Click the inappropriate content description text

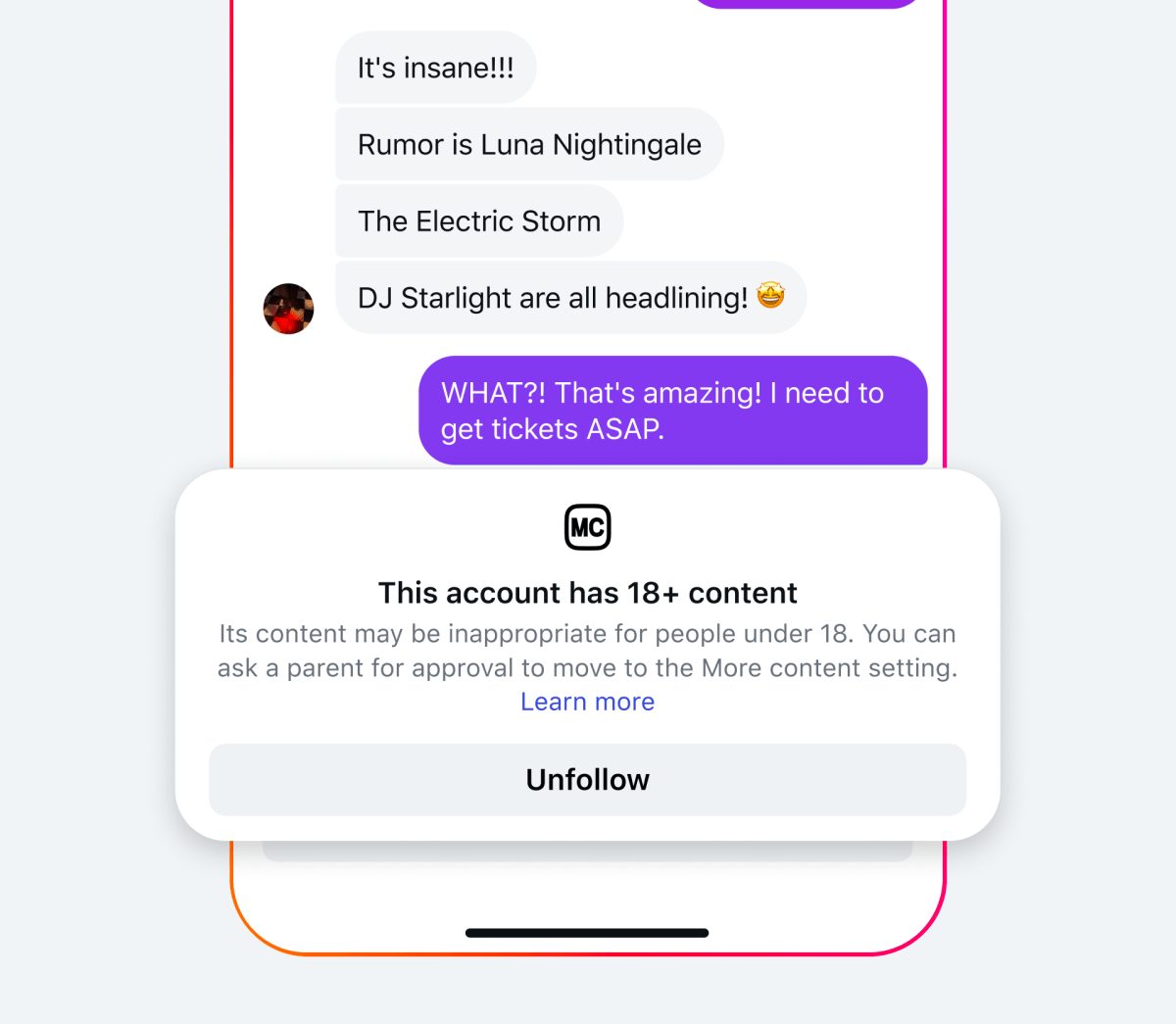tap(588, 651)
